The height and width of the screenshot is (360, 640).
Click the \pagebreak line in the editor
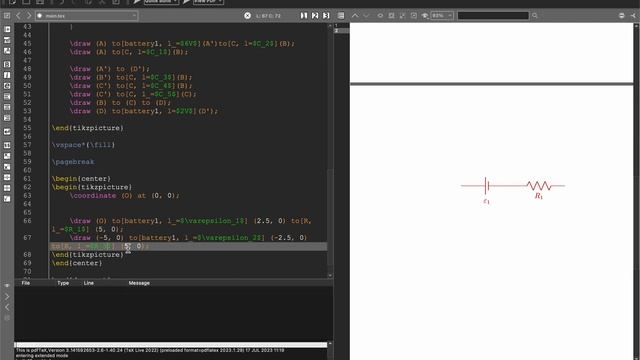coord(73,162)
